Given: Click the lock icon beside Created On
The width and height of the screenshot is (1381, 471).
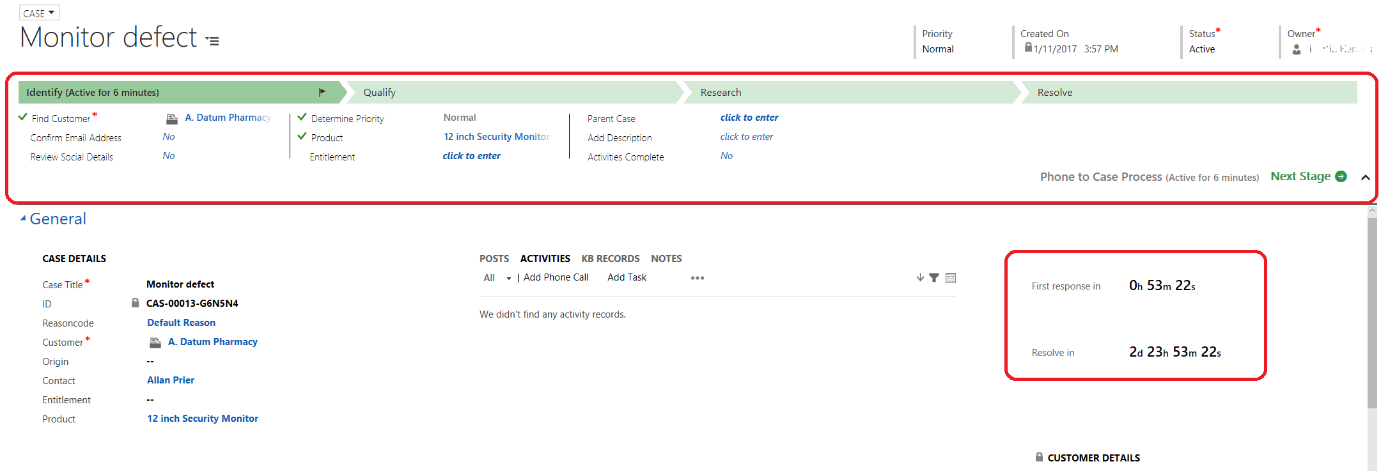Looking at the screenshot, I should click(x=1027, y=47).
